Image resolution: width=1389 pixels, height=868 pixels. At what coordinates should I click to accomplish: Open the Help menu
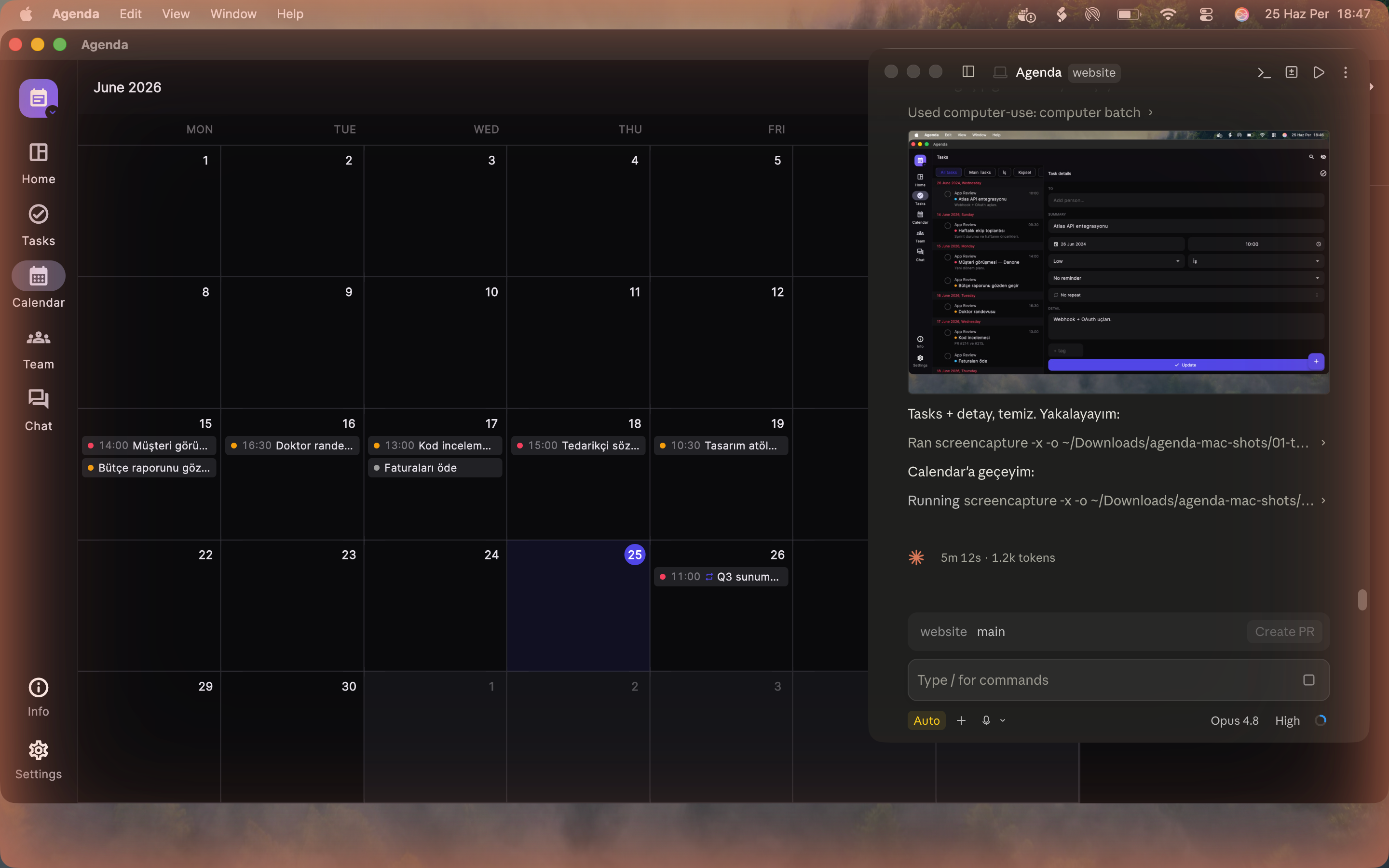click(x=290, y=14)
